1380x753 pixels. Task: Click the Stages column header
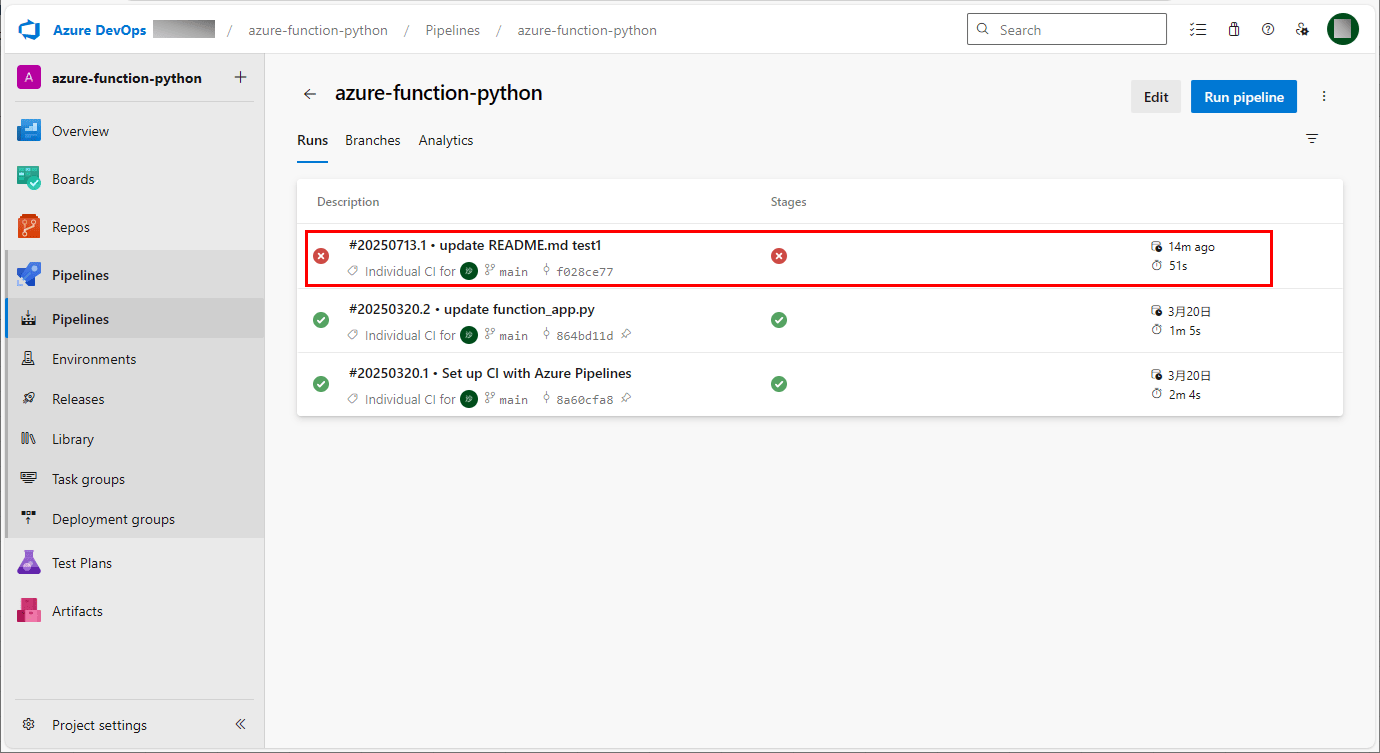[789, 202]
